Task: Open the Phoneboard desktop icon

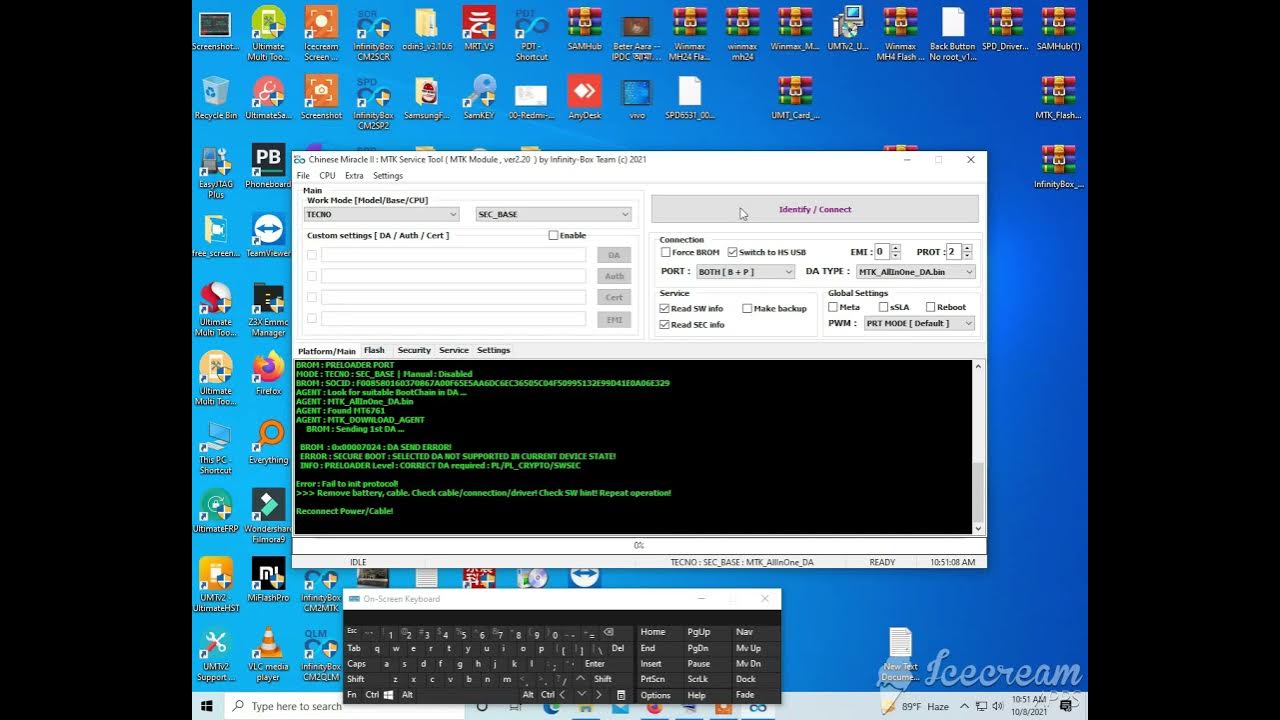Action: (x=268, y=166)
